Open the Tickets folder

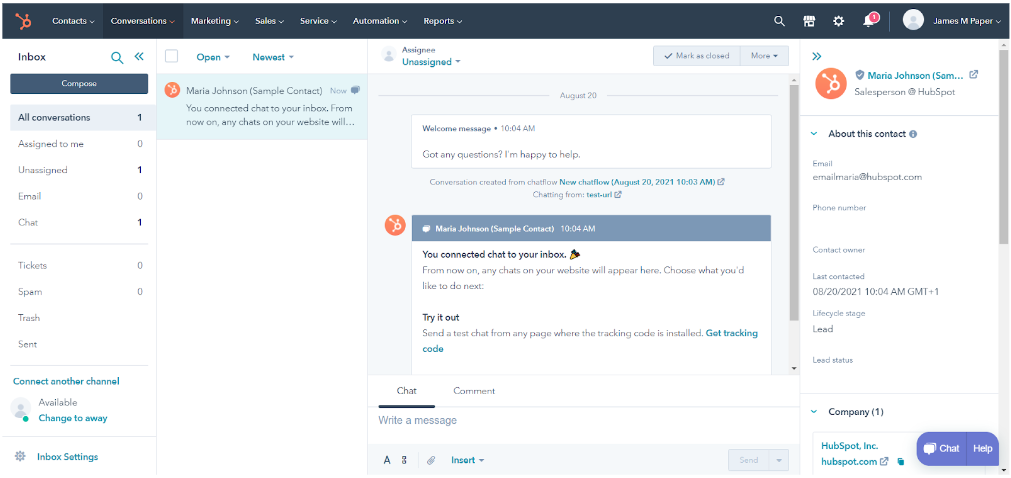point(83,265)
